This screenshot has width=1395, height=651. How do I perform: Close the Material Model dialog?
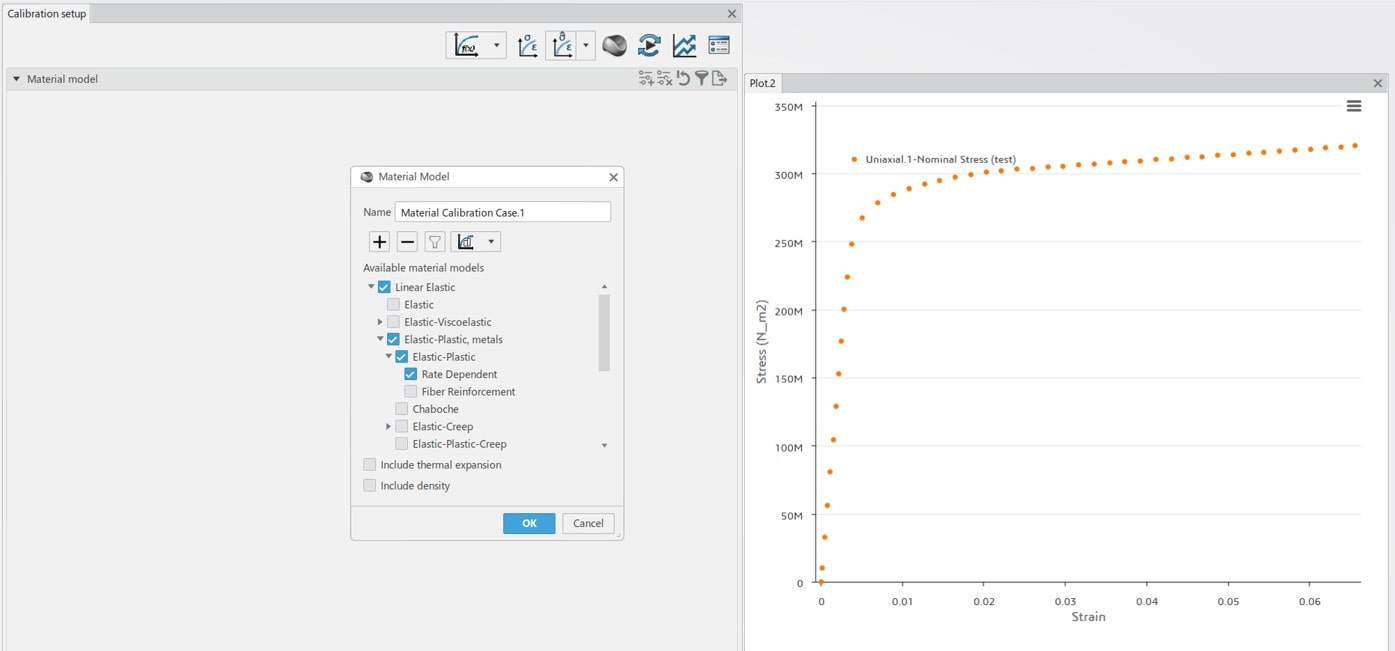tap(613, 177)
